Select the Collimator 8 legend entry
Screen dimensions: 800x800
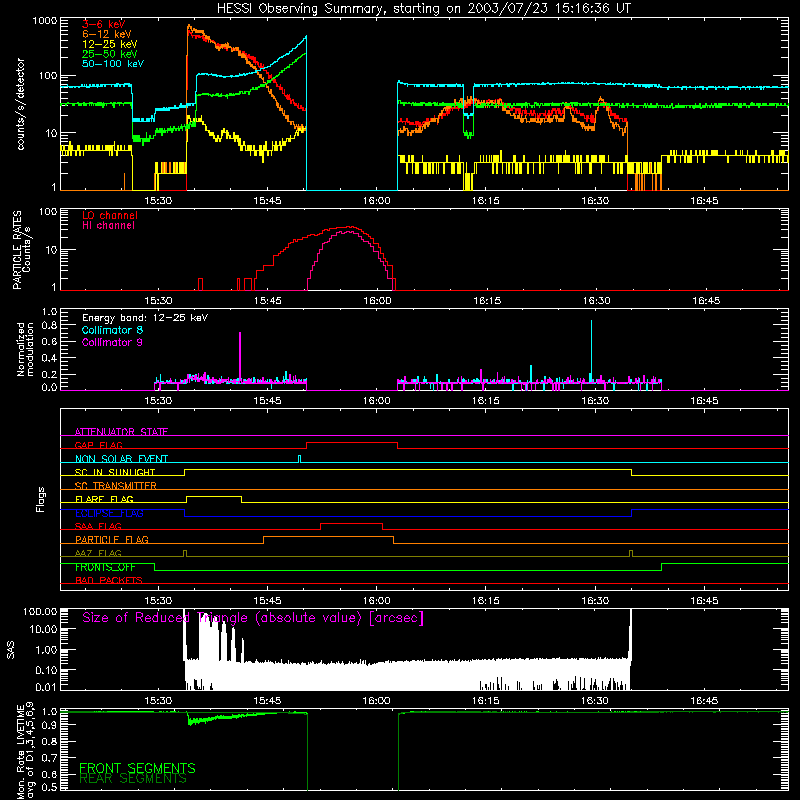[x=112, y=330]
